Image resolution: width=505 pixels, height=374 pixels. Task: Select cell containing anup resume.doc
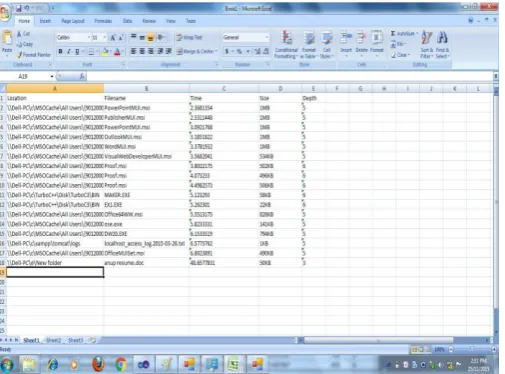tap(146, 263)
